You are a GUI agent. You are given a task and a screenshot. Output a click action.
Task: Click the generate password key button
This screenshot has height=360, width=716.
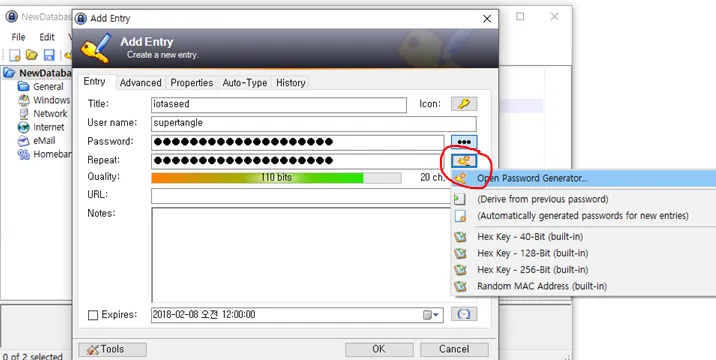pos(464,160)
